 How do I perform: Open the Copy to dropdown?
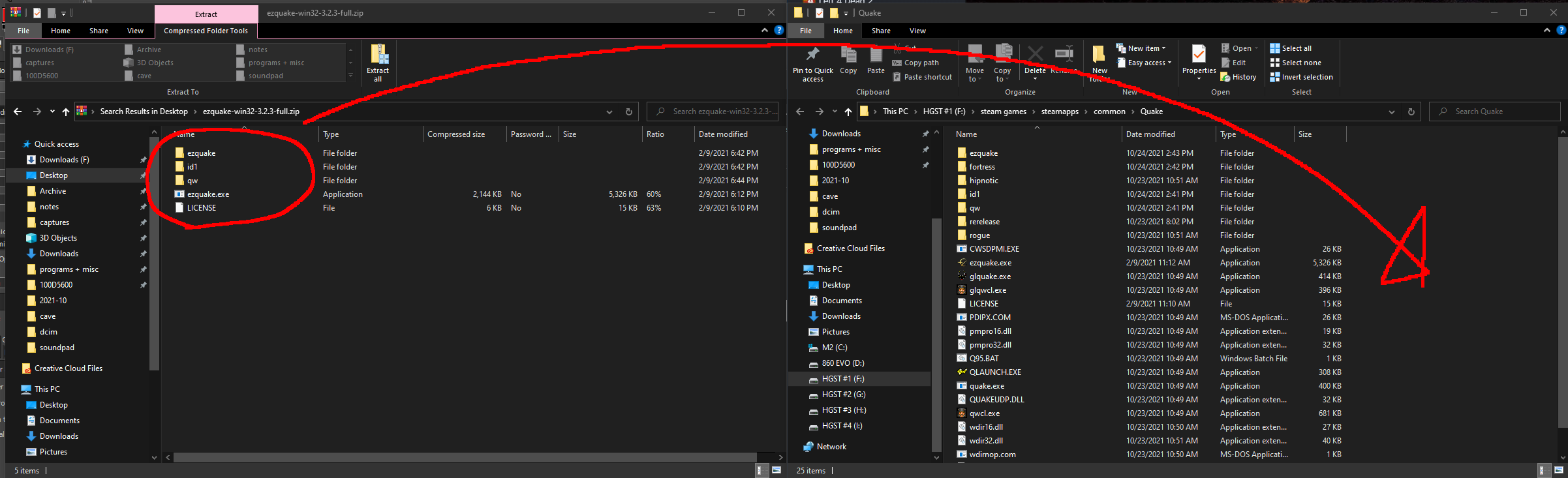click(x=1002, y=64)
